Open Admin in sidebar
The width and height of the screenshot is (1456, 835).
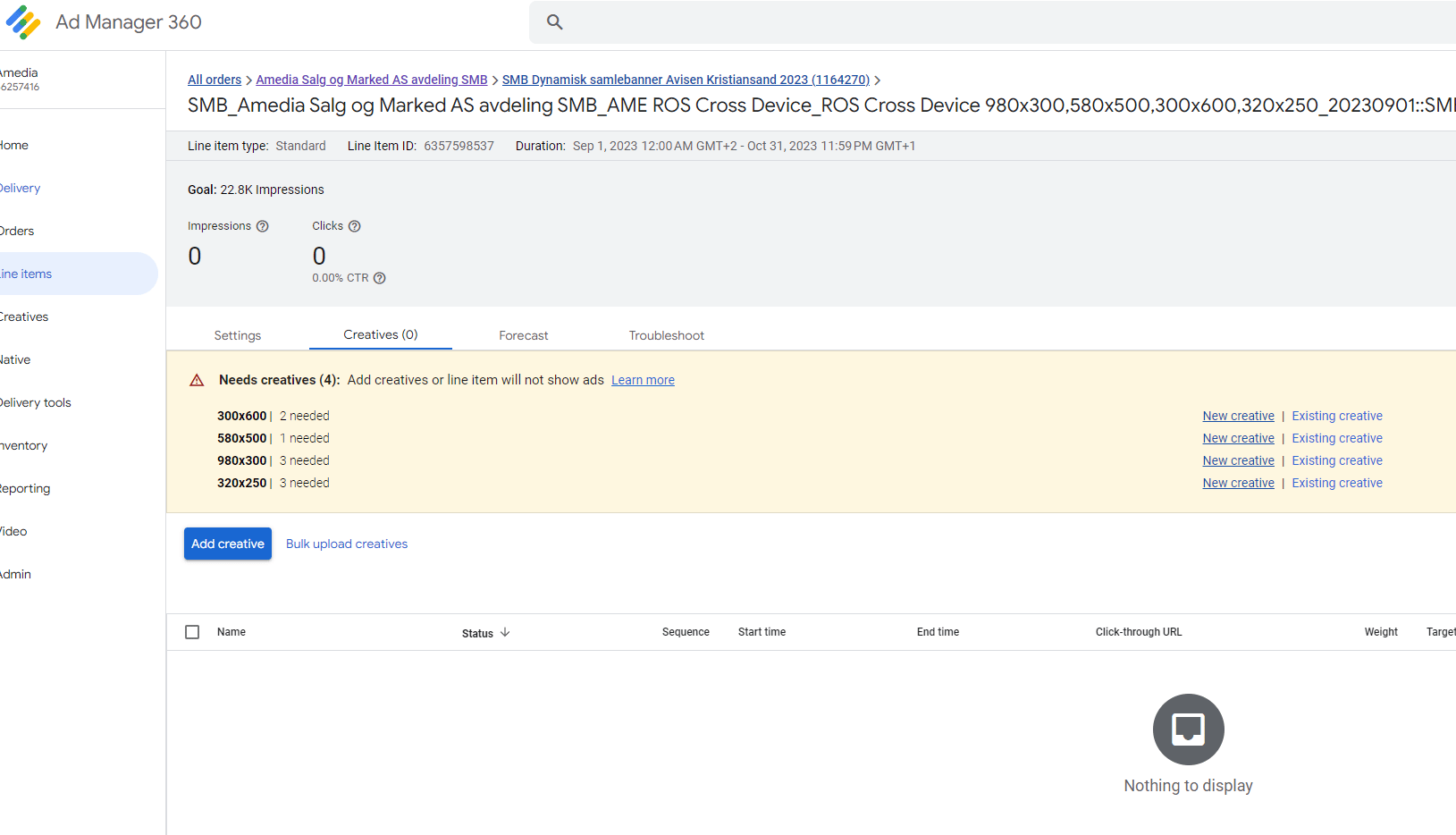[16, 574]
